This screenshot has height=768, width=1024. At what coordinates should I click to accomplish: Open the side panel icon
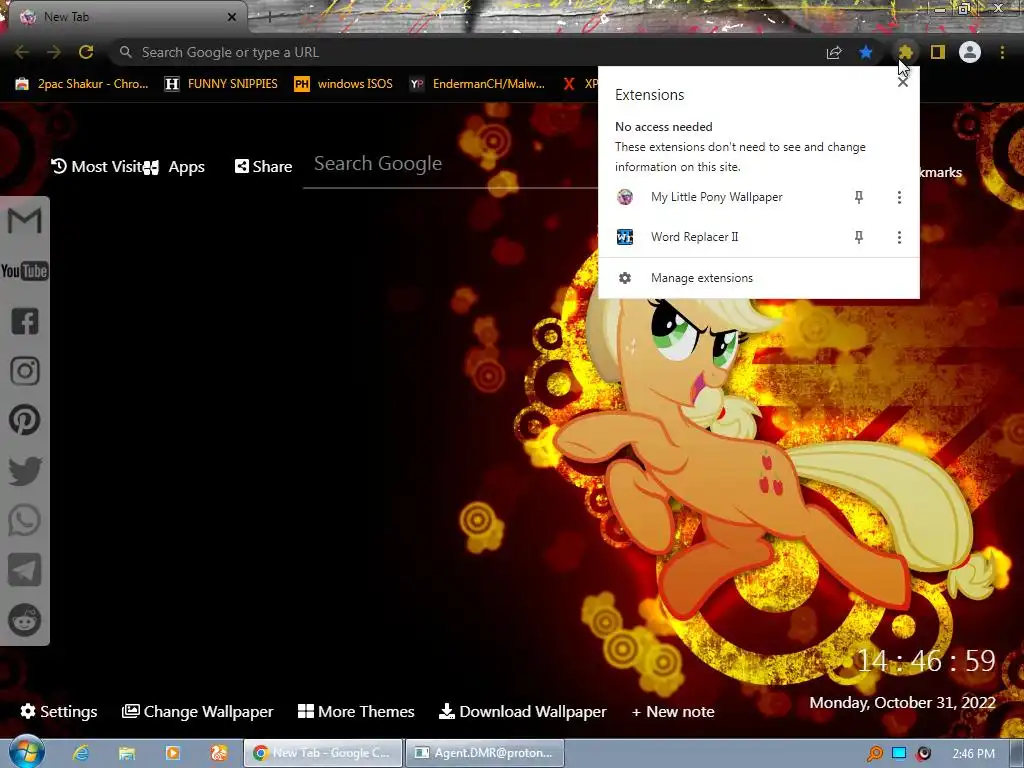click(938, 52)
